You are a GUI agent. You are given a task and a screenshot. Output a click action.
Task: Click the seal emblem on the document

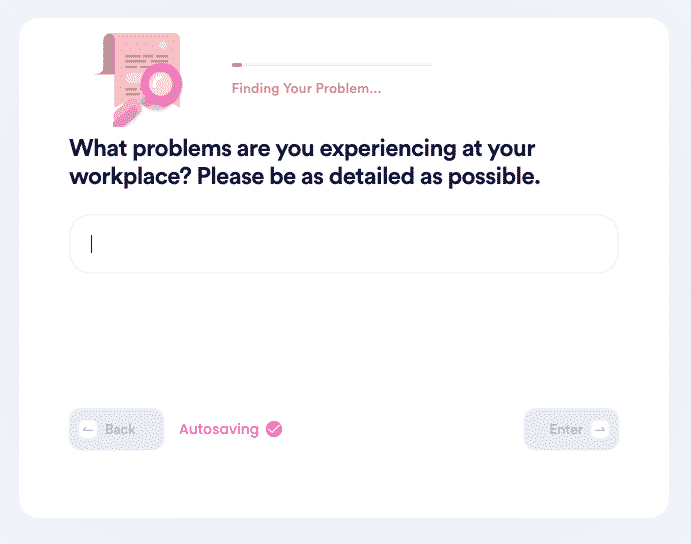click(163, 45)
